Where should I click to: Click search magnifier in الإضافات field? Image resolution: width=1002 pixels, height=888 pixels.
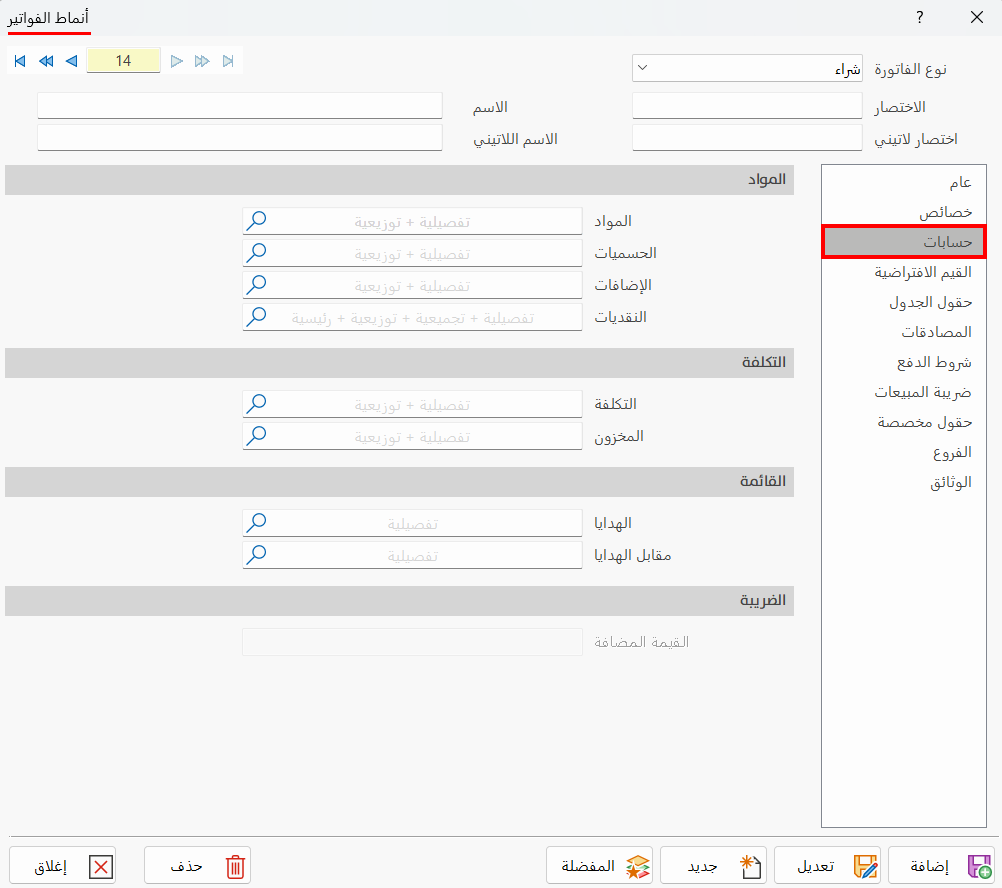point(256,284)
